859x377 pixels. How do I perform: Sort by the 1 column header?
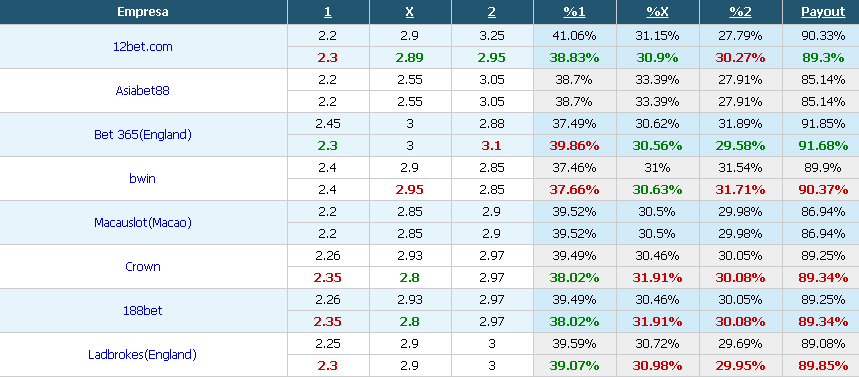point(328,12)
